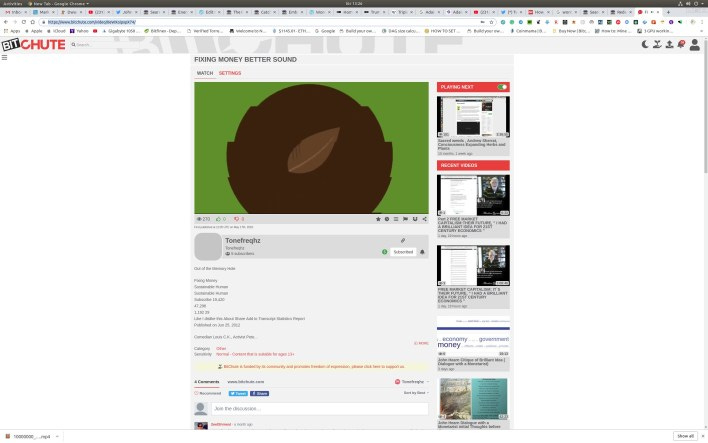Dislike the video with thumbs down
This screenshot has height=443, width=708.
239,219
